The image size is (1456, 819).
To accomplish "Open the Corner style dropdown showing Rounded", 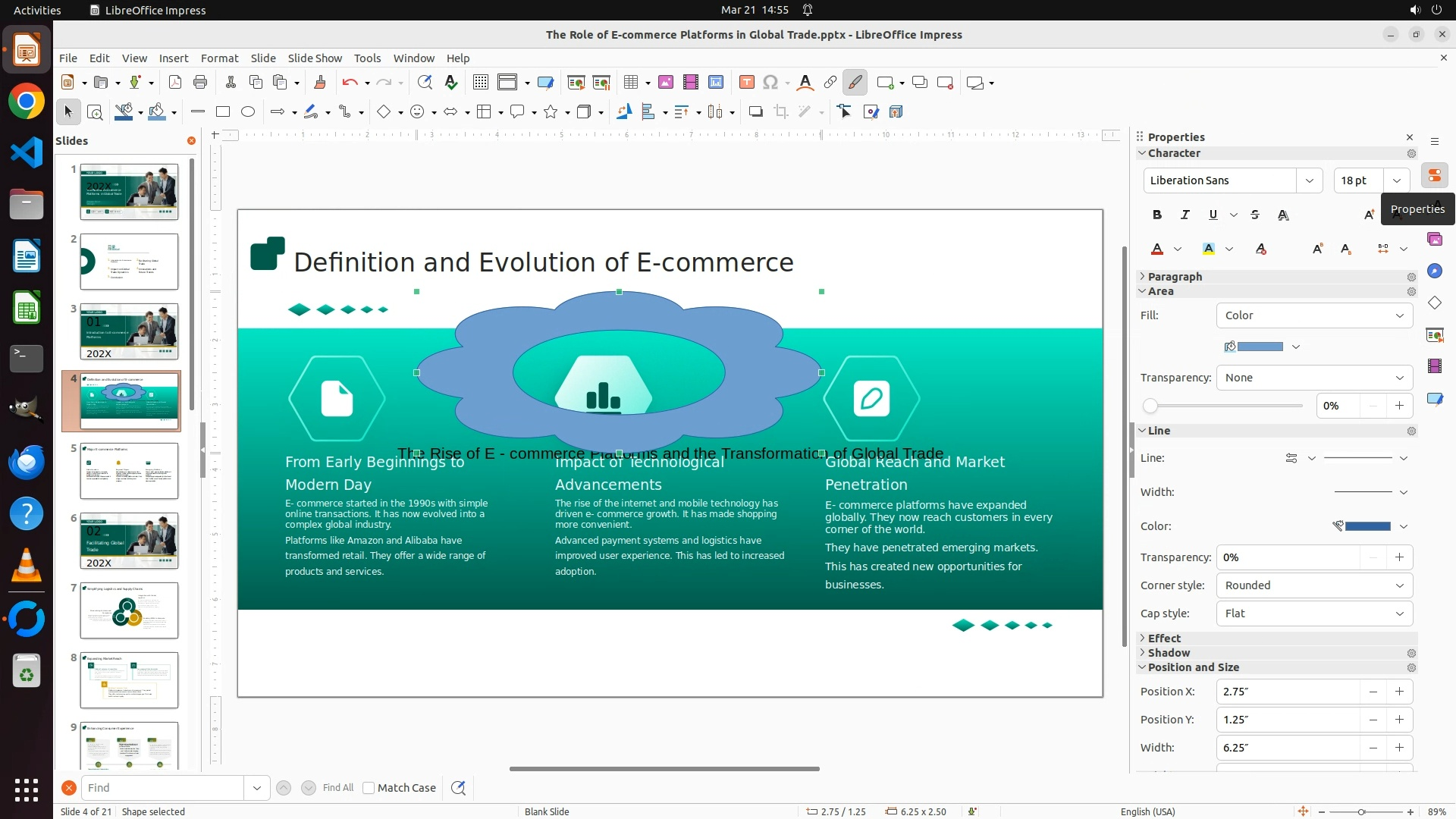I will pos(1314,585).
